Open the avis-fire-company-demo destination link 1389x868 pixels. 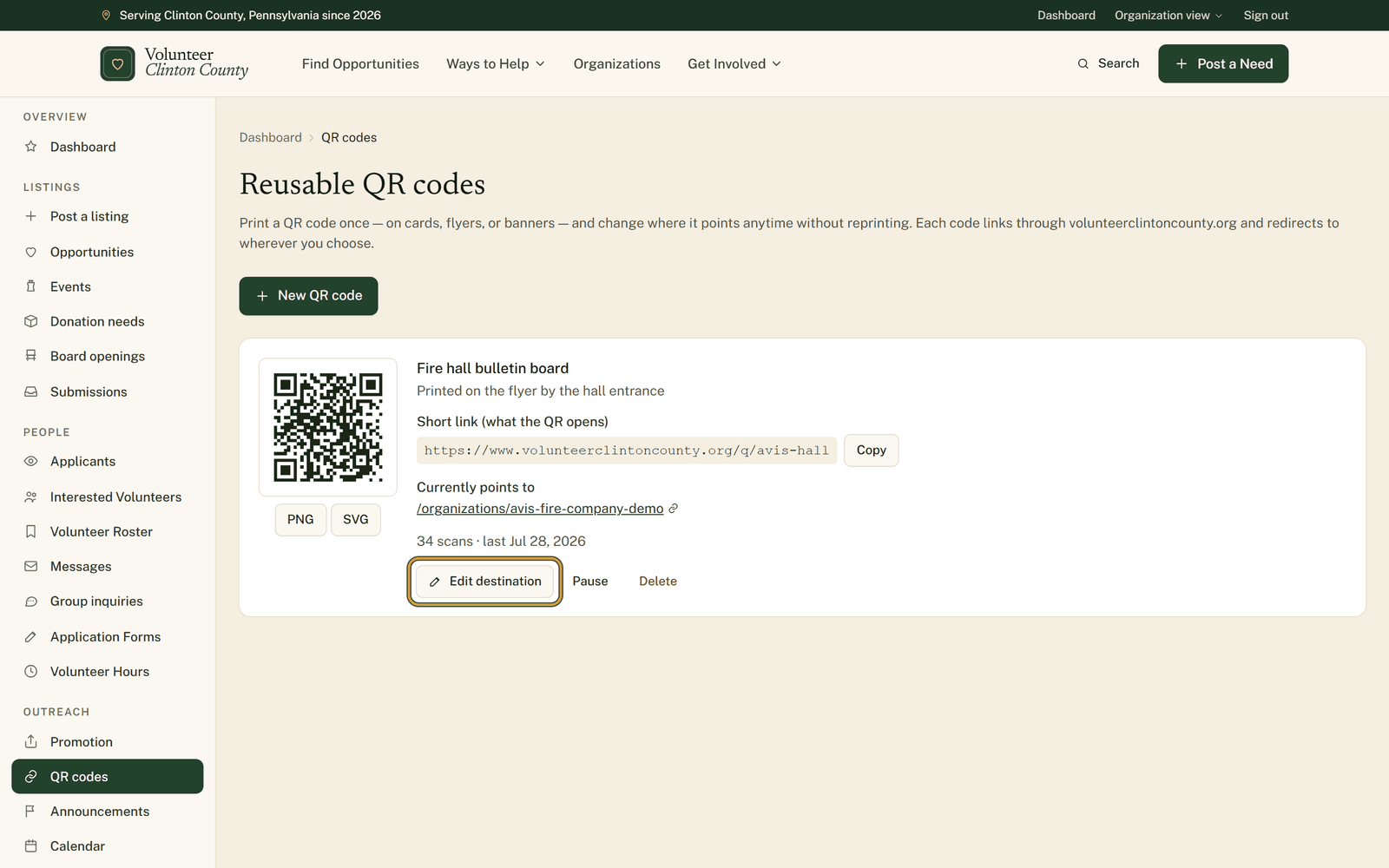tap(540, 509)
